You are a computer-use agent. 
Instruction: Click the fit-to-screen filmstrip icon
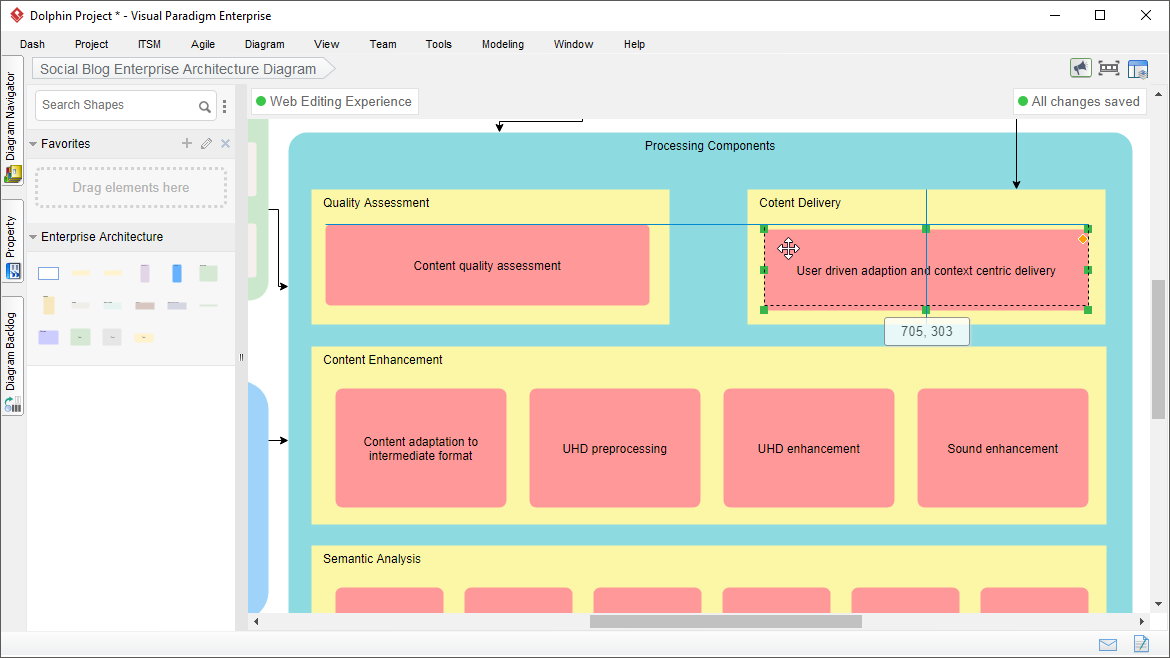[x=1109, y=69]
